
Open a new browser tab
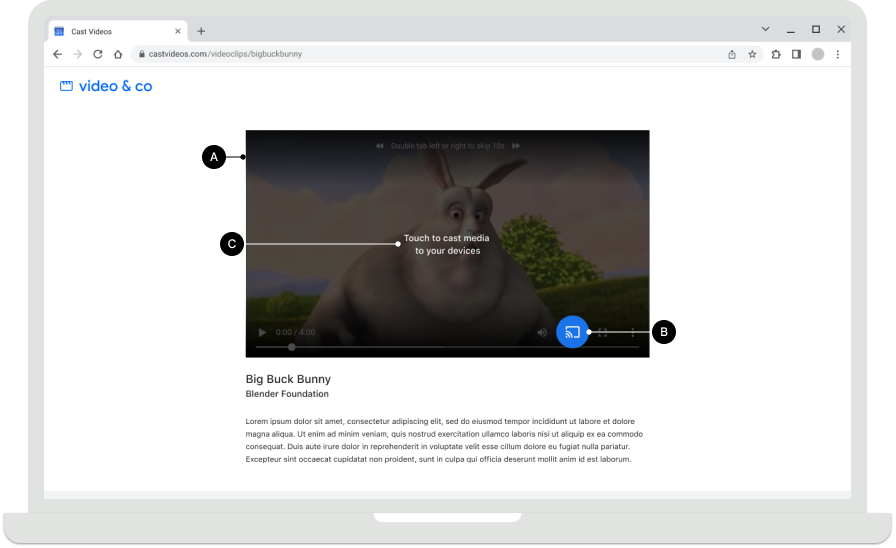click(x=201, y=31)
